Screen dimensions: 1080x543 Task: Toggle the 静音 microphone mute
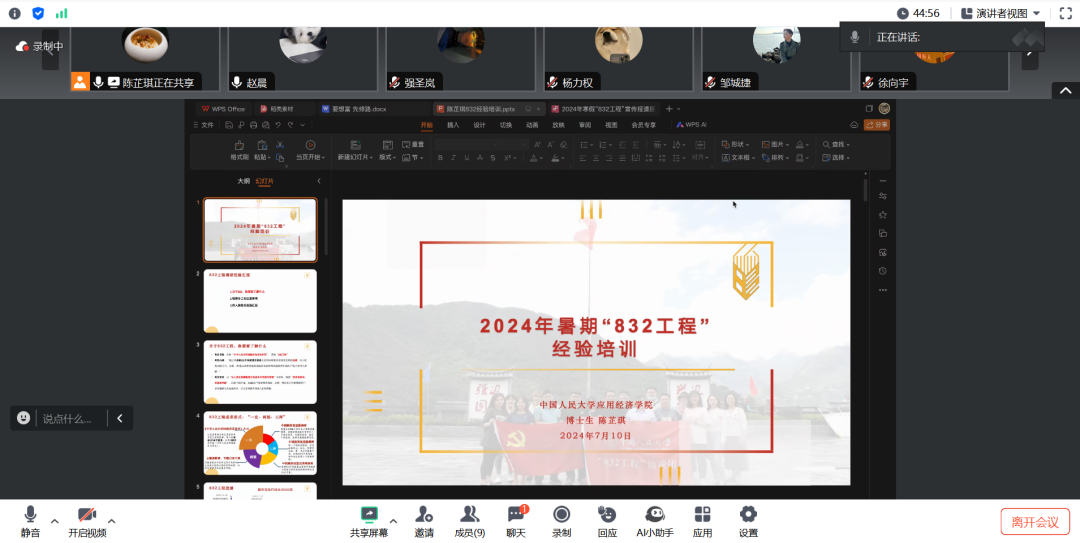point(30,515)
